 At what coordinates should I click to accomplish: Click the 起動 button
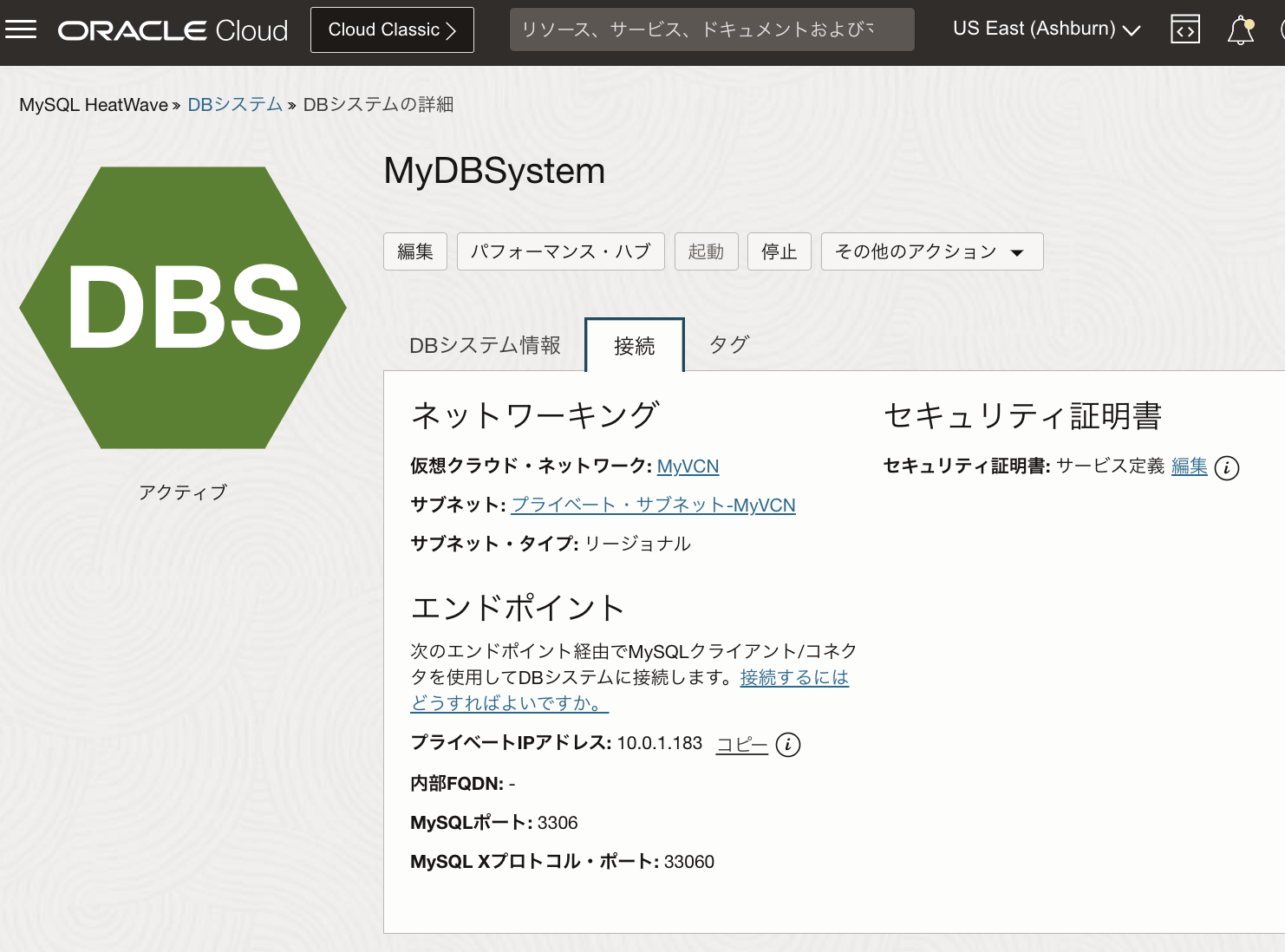(707, 251)
